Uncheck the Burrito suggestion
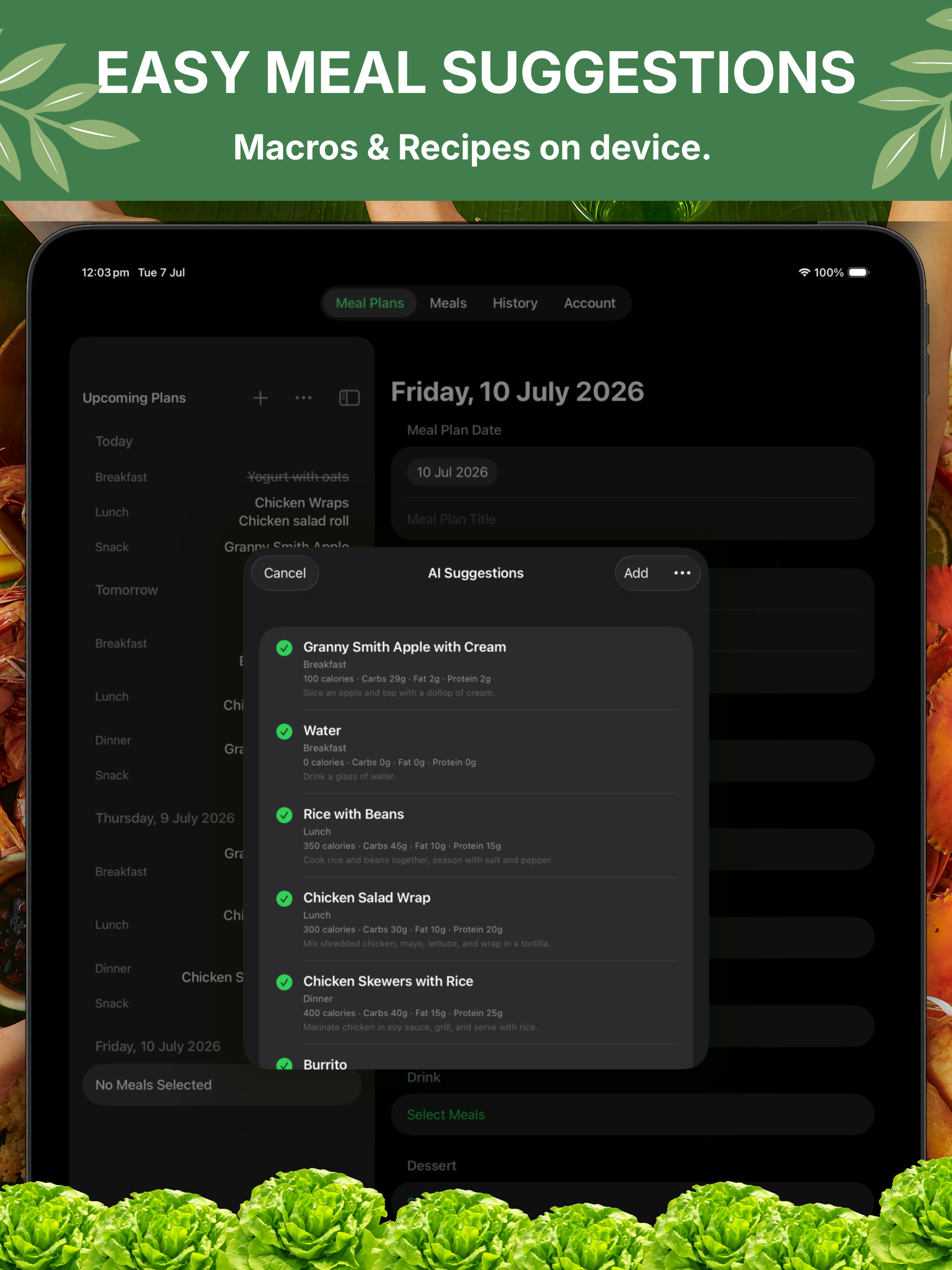Image resolution: width=952 pixels, height=1270 pixels. pos(284,1064)
